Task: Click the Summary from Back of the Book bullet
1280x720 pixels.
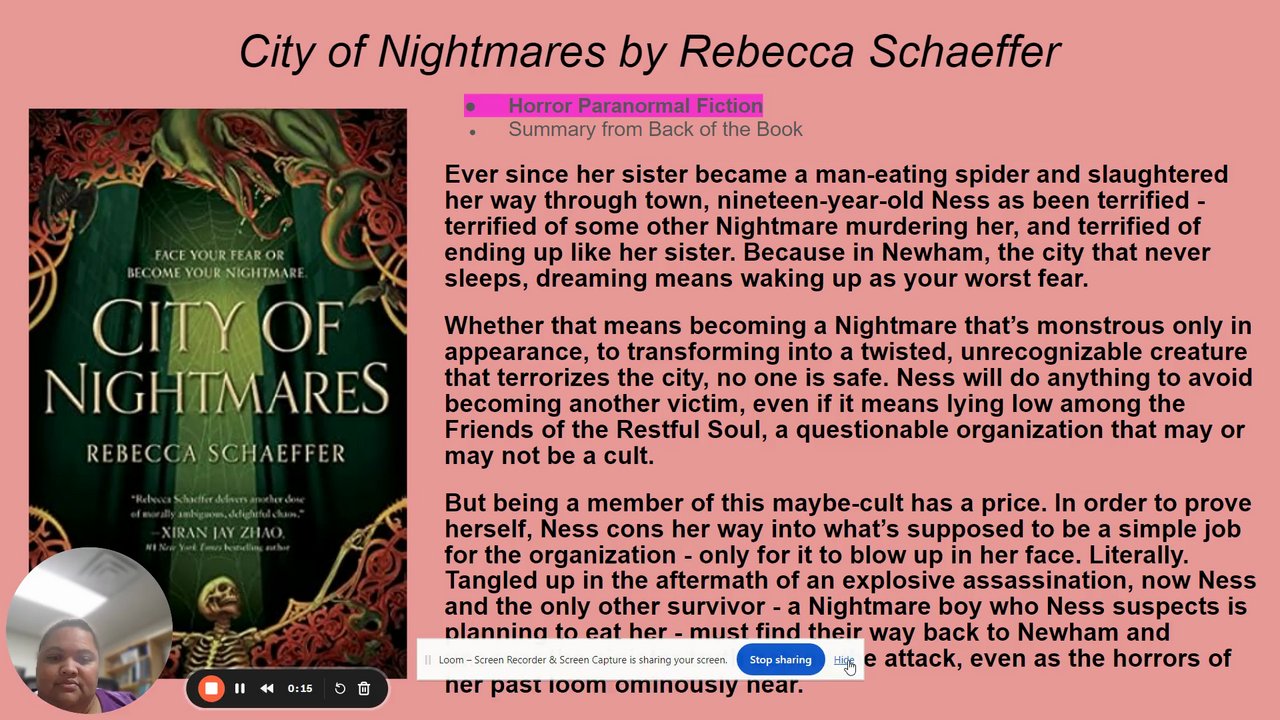Action: click(x=655, y=129)
